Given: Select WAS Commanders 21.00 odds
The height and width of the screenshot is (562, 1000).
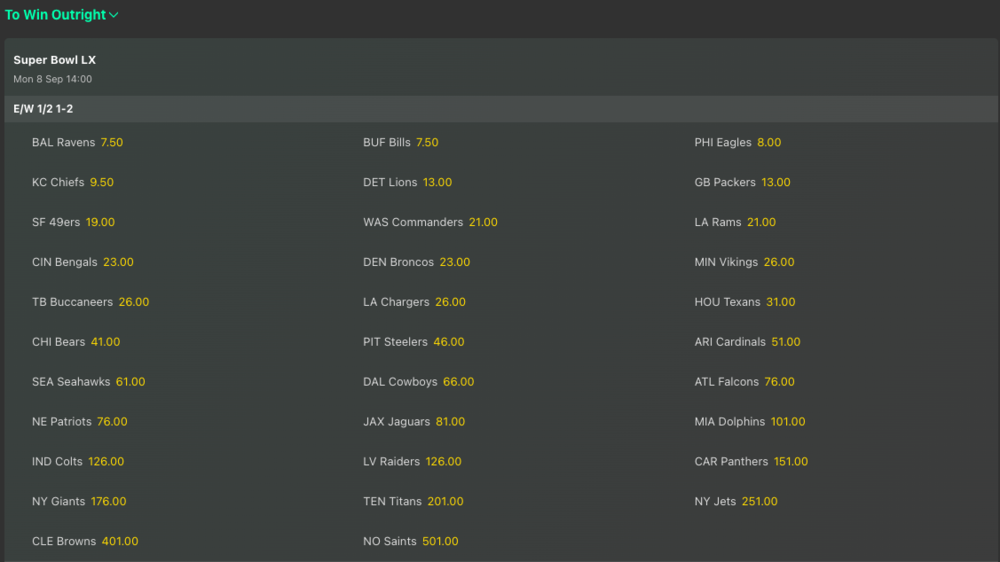Looking at the screenshot, I should (x=430, y=222).
